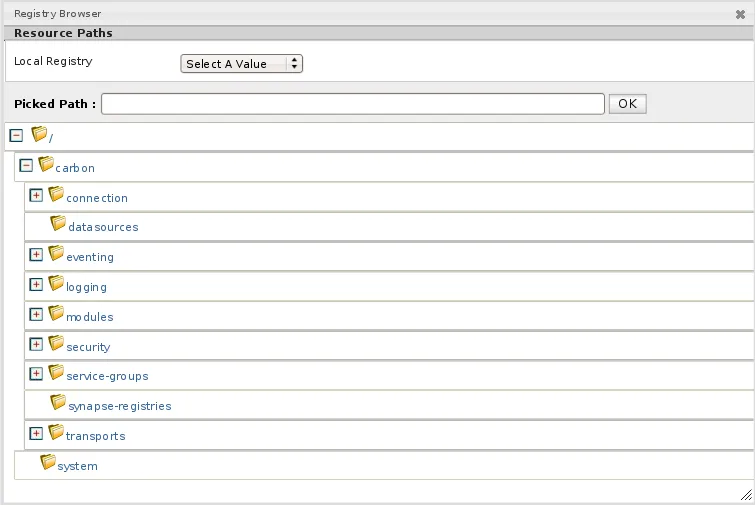Click the modules folder icon
The image size is (755, 505).
[56, 313]
